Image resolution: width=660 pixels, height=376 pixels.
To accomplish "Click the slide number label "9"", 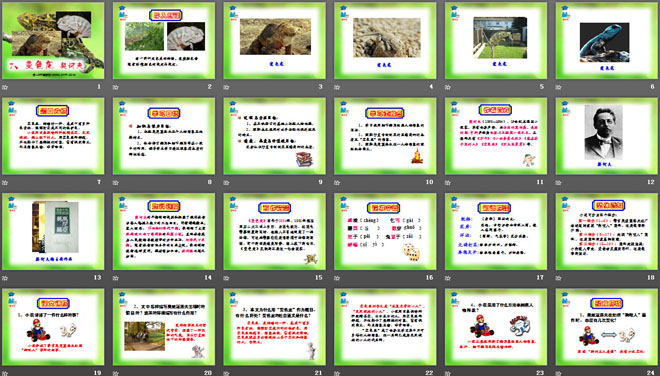I will pyautogui.click(x=320, y=182).
